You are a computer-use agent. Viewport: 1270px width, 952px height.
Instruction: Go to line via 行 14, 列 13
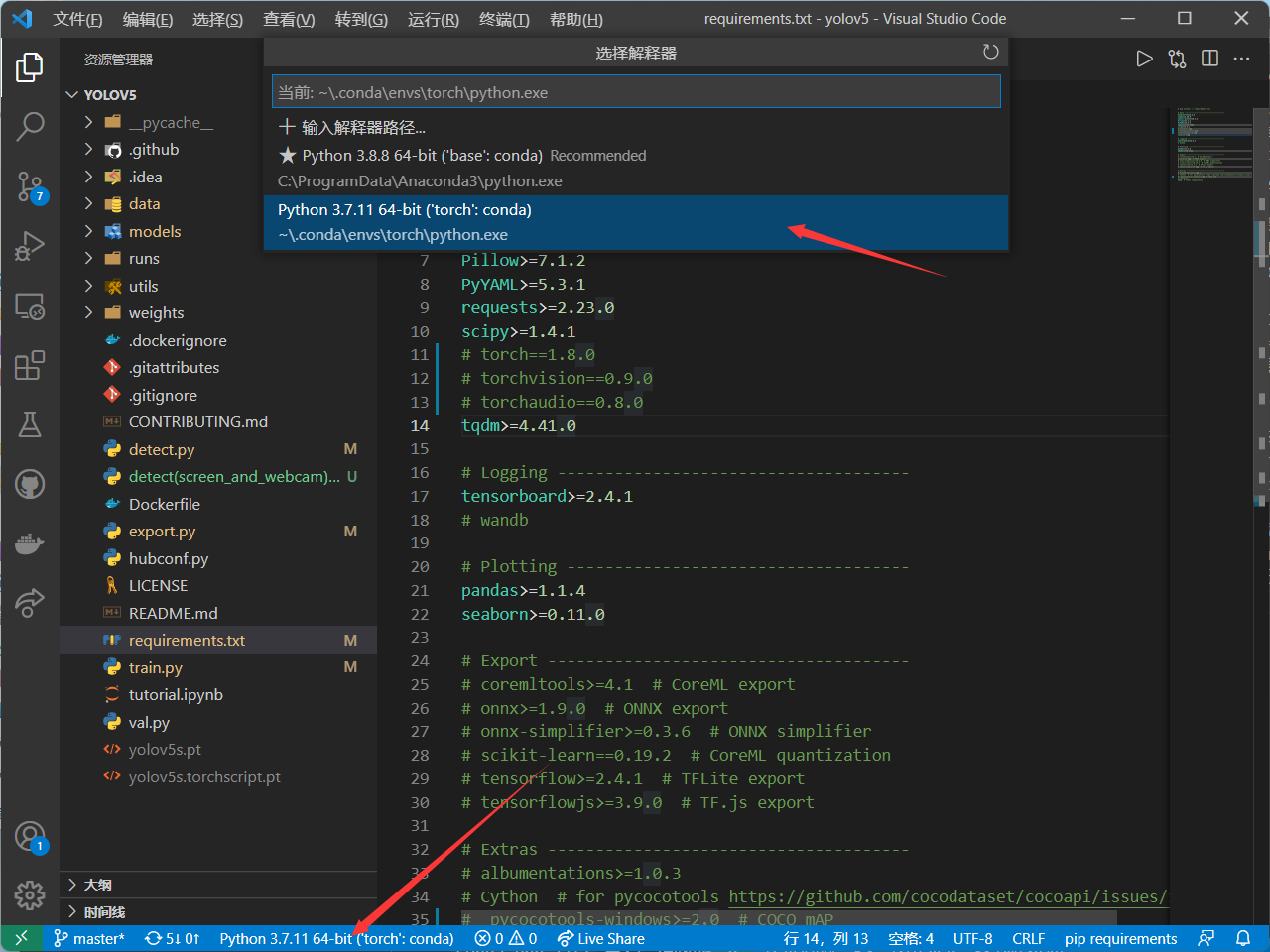[x=825, y=938]
